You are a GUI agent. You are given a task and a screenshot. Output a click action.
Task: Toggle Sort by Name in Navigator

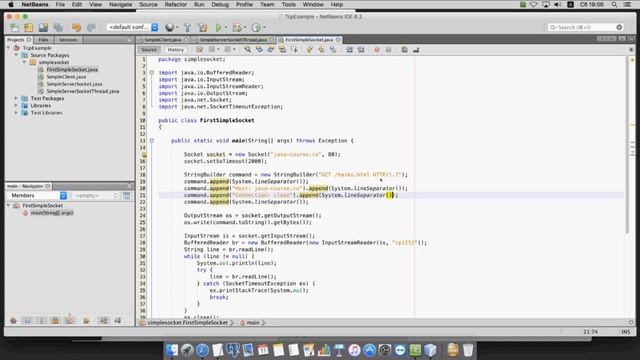tap(104, 321)
